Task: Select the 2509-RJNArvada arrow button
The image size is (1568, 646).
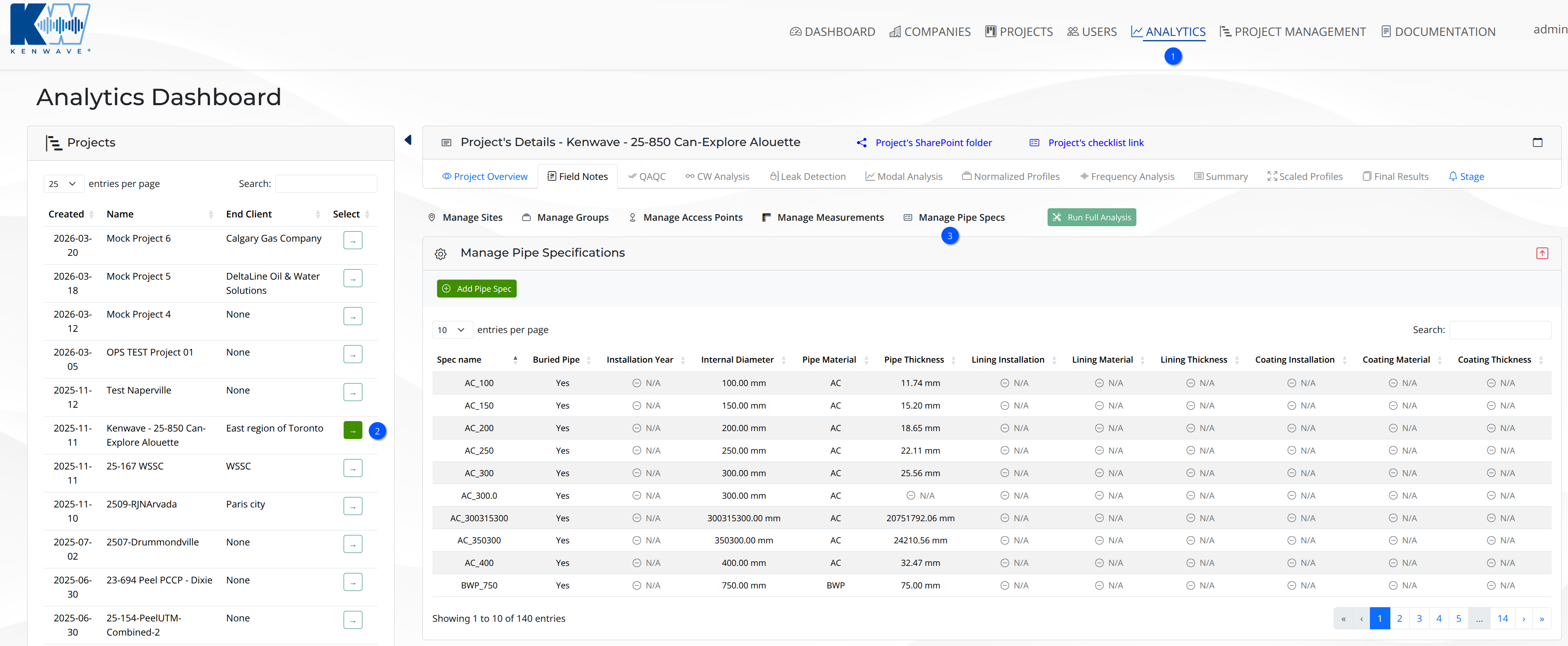Action: click(353, 506)
